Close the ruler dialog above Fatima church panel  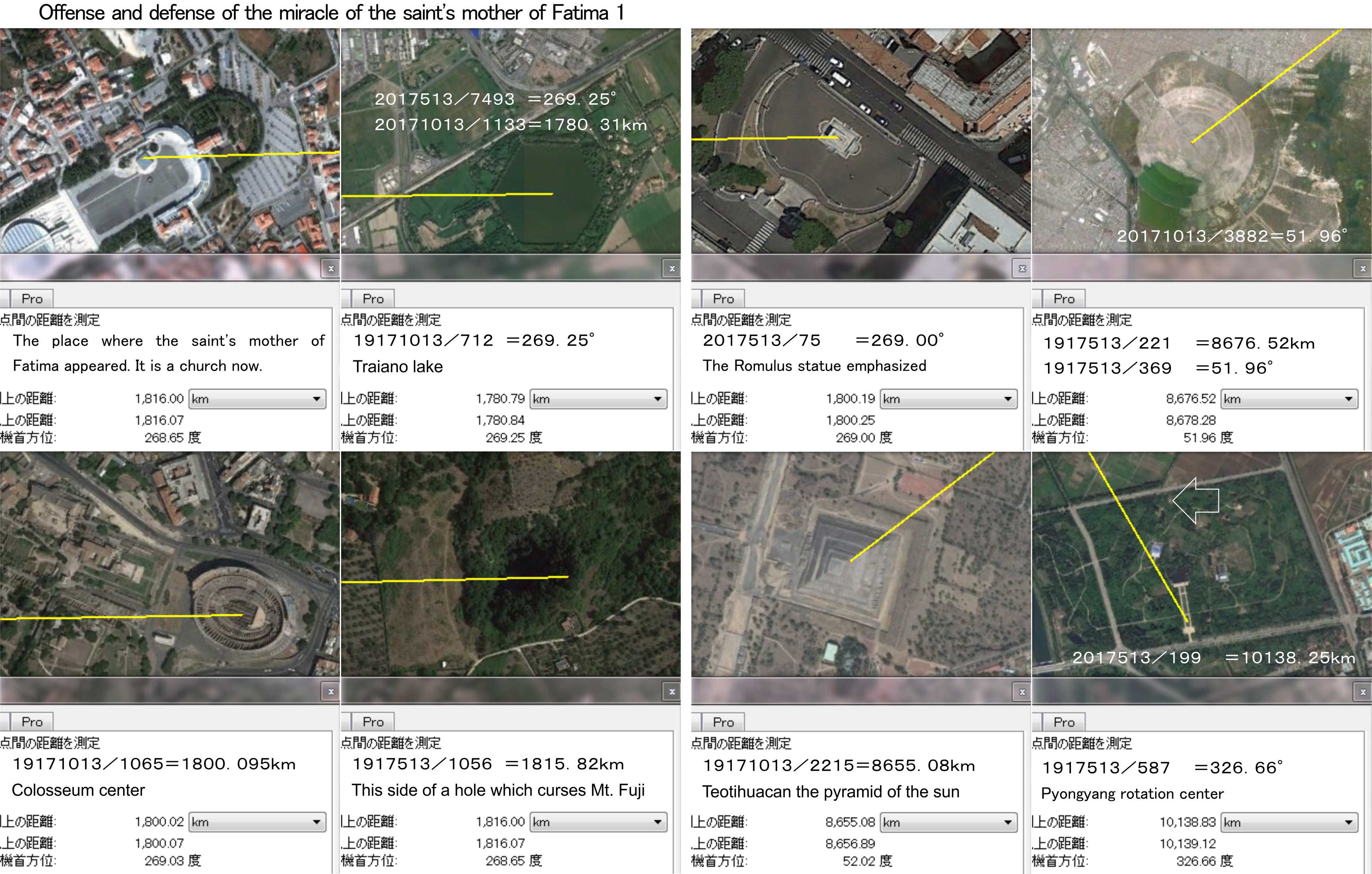330,269
